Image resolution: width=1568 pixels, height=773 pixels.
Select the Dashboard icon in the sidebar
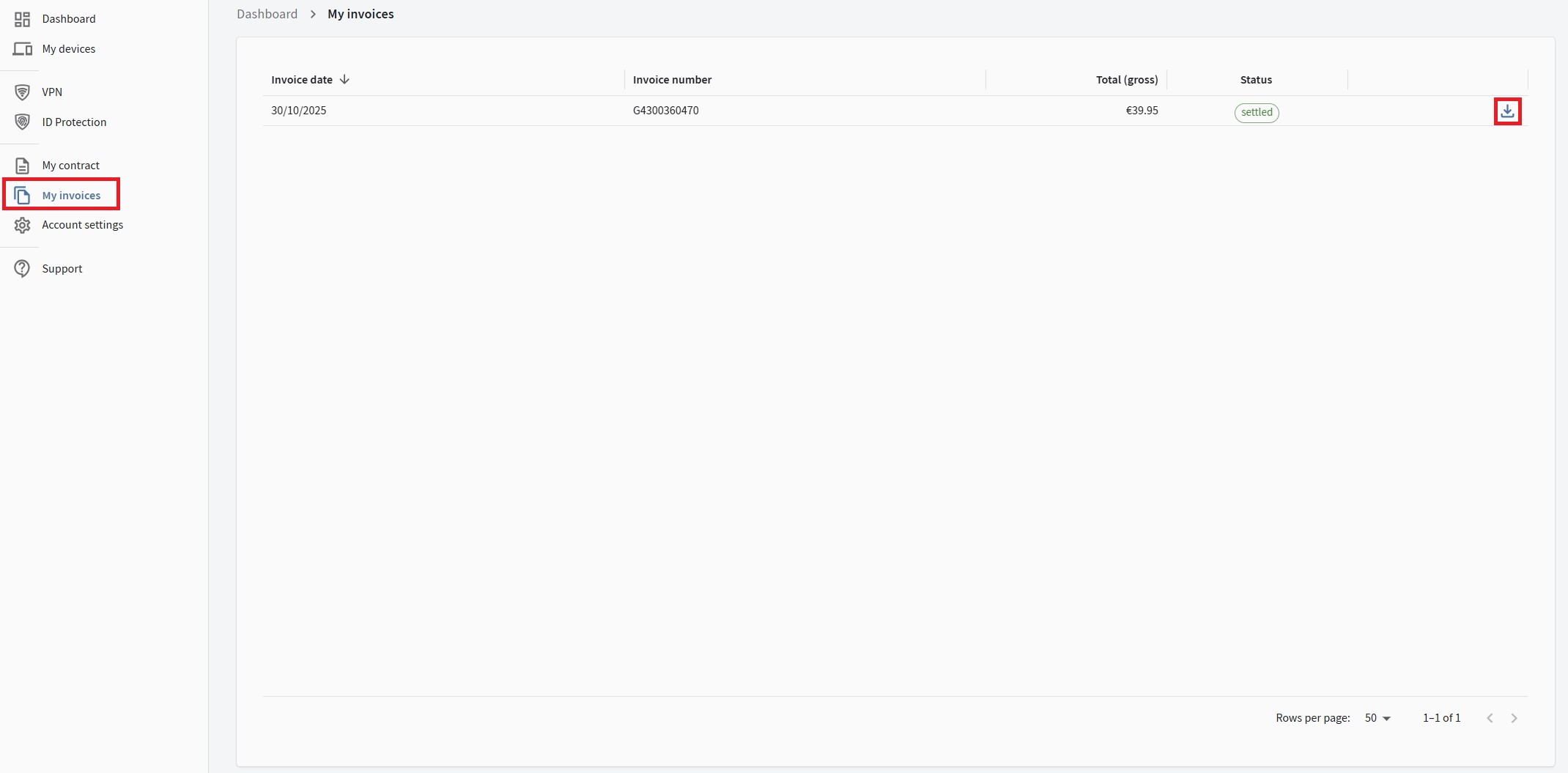pos(22,19)
